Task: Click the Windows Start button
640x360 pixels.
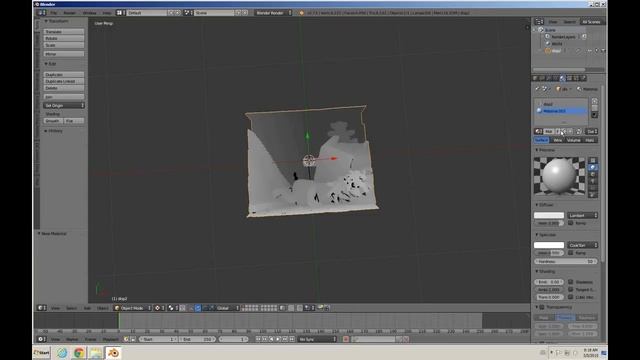Action: 42,353
